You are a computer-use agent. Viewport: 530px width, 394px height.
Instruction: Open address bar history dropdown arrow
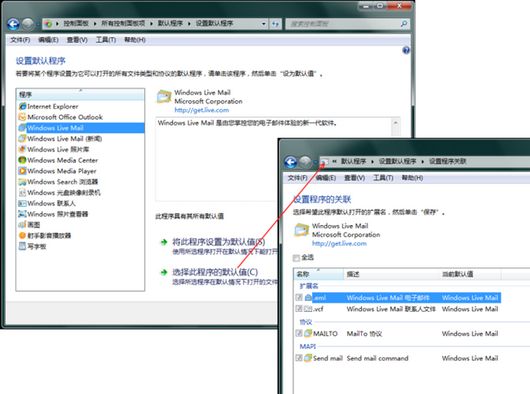pyautogui.click(x=264, y=24)
